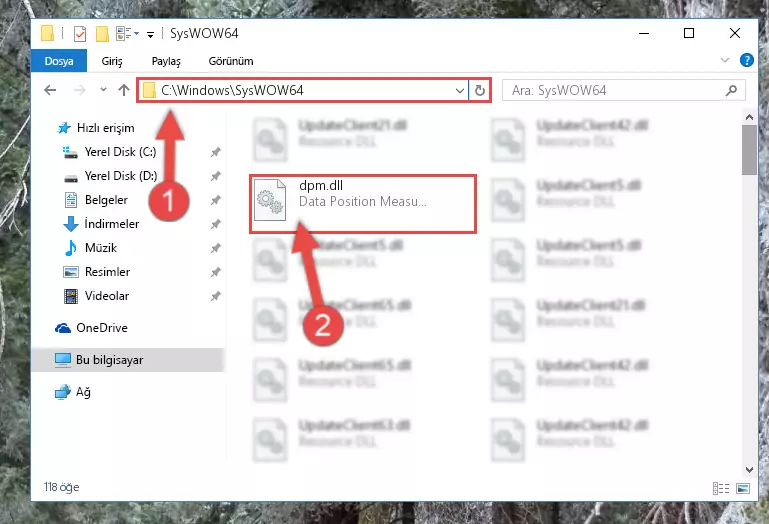Go back with the back arrow
The image size is (769, 524).
(50, 90)
